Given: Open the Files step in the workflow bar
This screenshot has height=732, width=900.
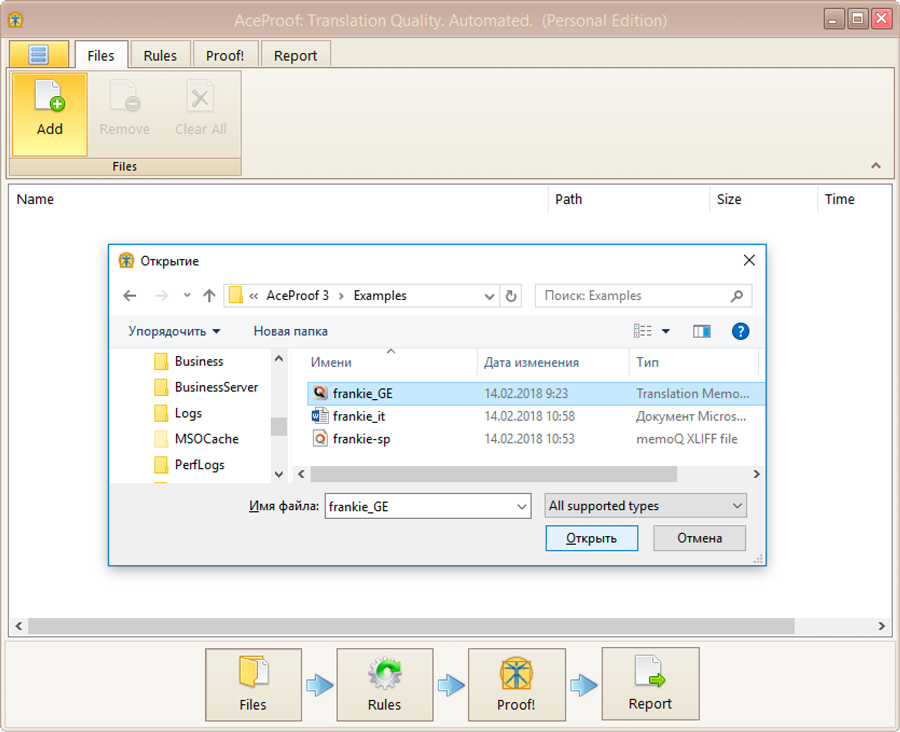Looking at the screenshot, I should pos(253,684).
